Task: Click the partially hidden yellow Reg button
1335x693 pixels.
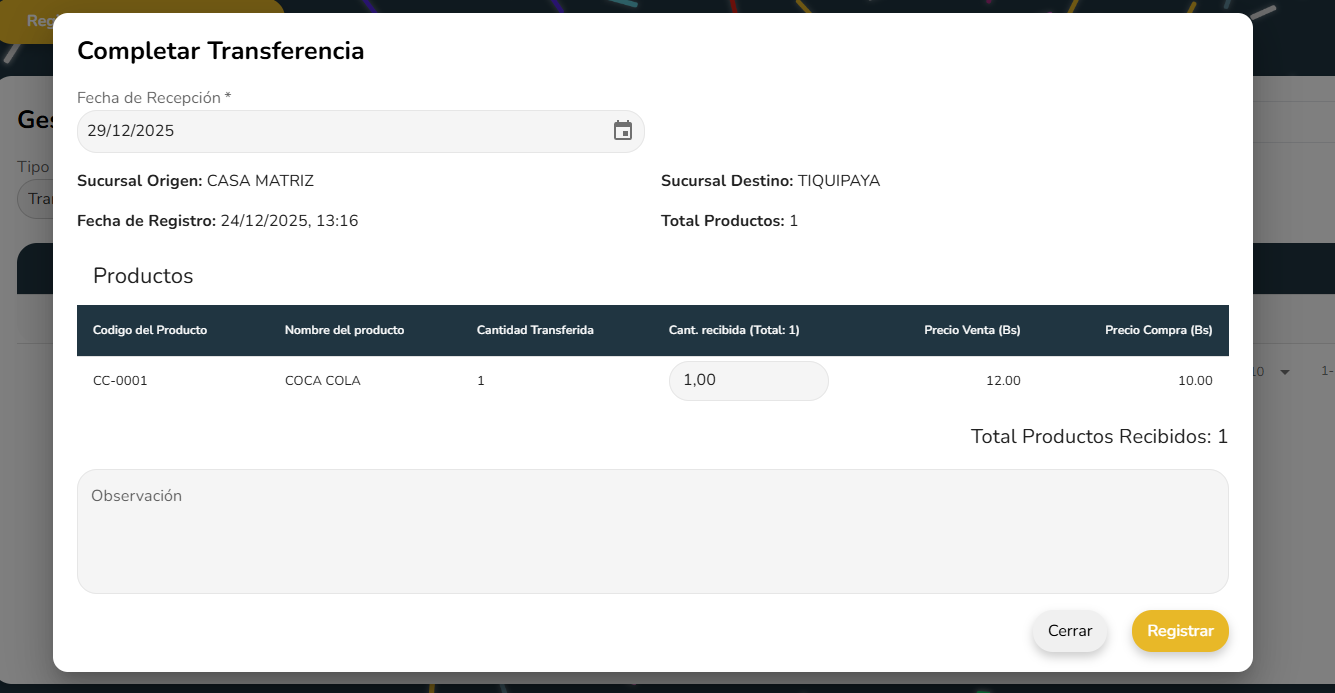Action: (x=28, y=21)
